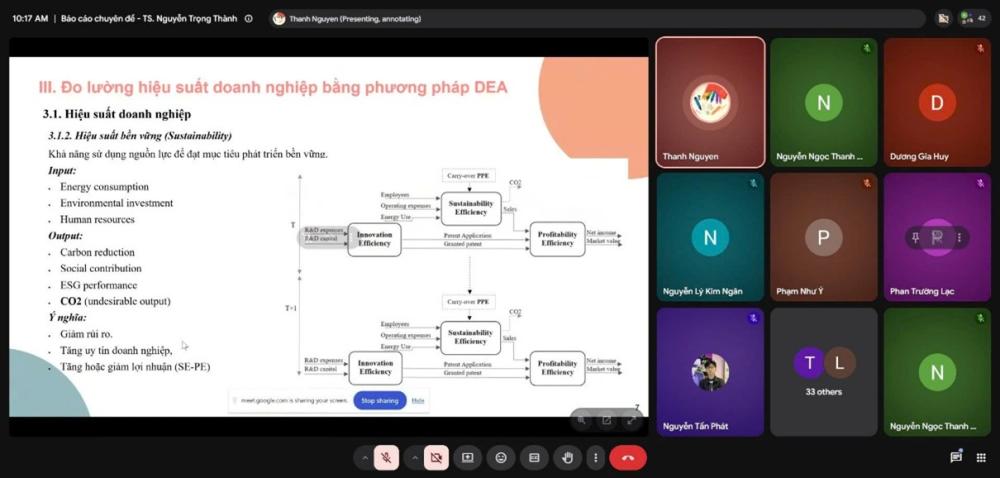This screenshot has height=478, width=1000.
Task: Open audio settings arrow beside microphone
Action: [365, 458]
